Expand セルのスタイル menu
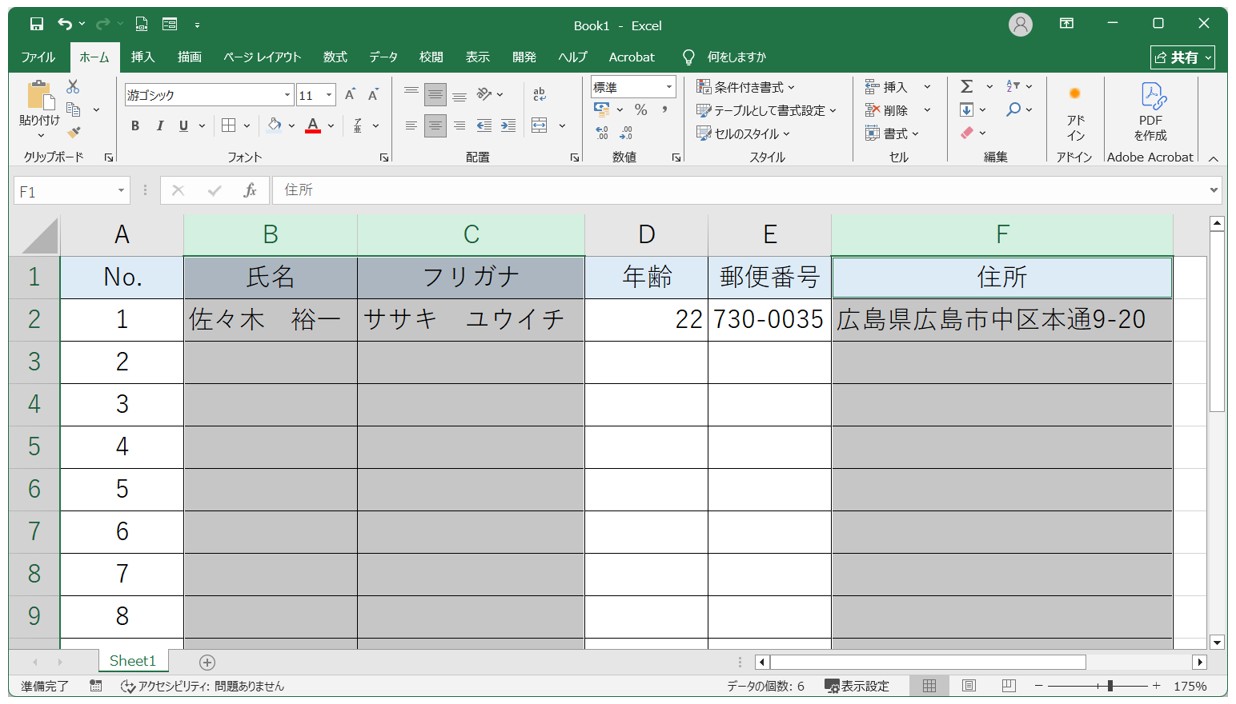1236x704 pixels. coord(743,133)
